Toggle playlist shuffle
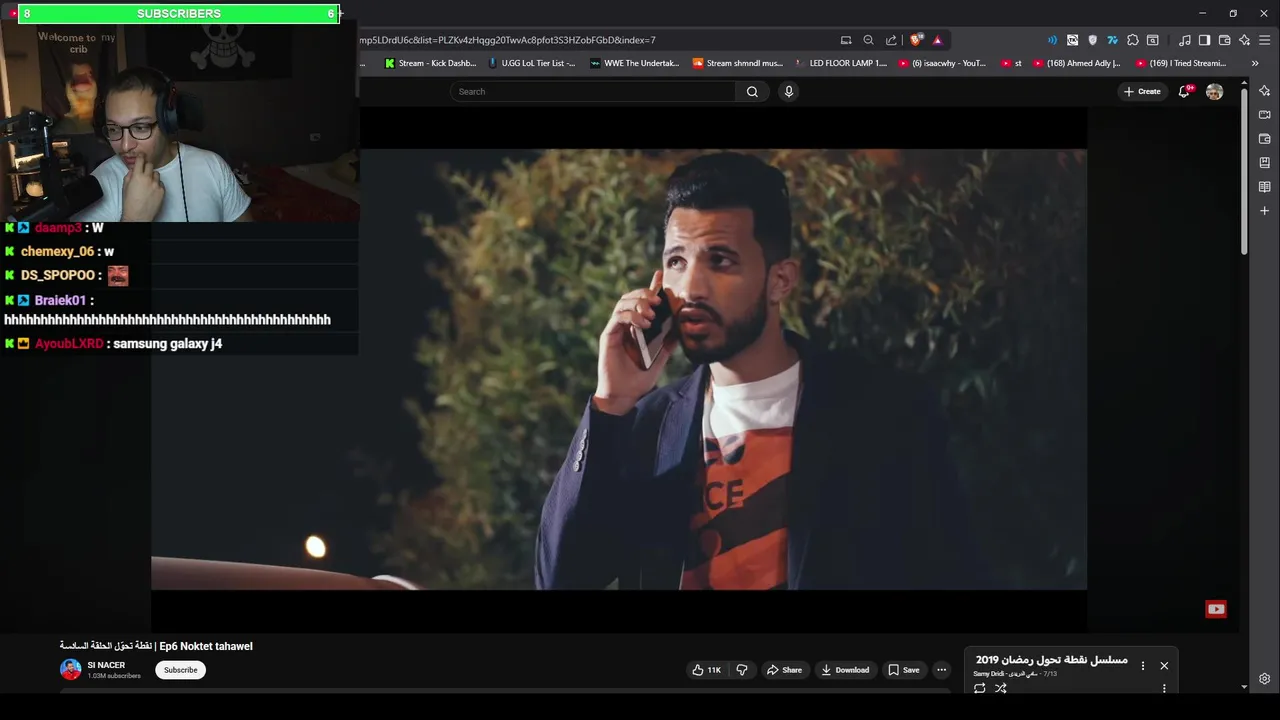This screenshot has height=720, width=1280. [1000, 688]
